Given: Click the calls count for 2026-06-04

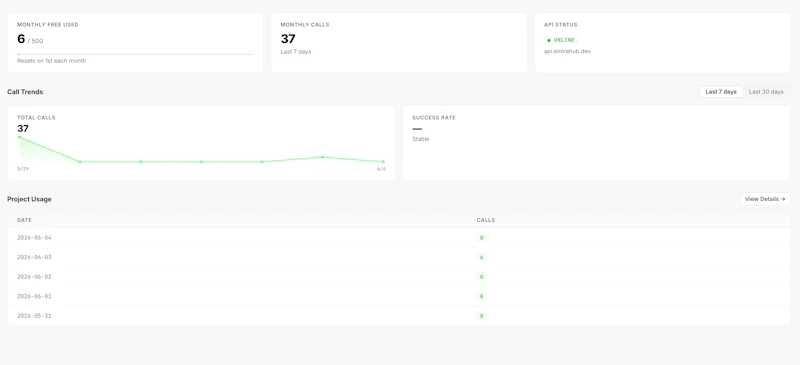Looking at the screenshot, I should point(481,238).
